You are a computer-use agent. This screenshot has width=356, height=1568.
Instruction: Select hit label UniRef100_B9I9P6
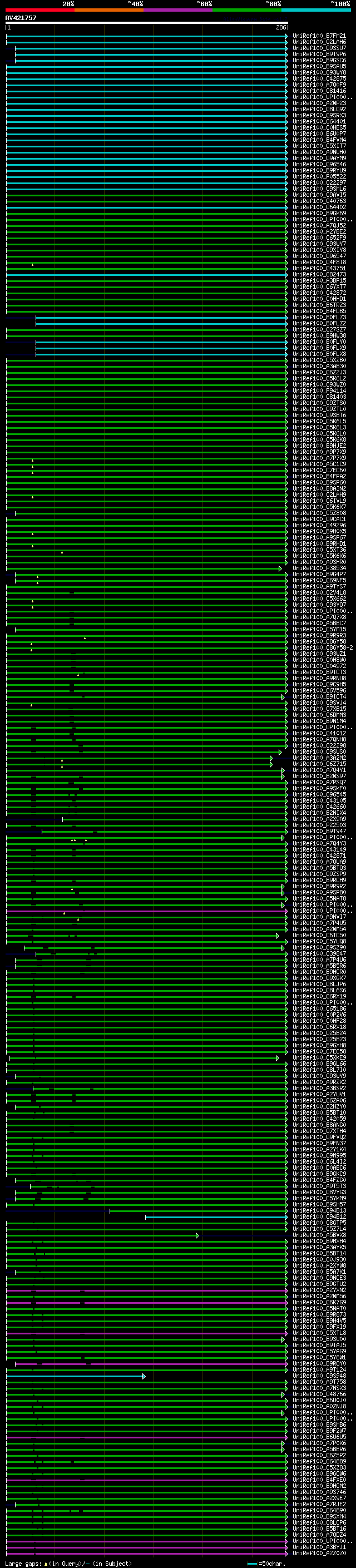[x=319, y=54]
